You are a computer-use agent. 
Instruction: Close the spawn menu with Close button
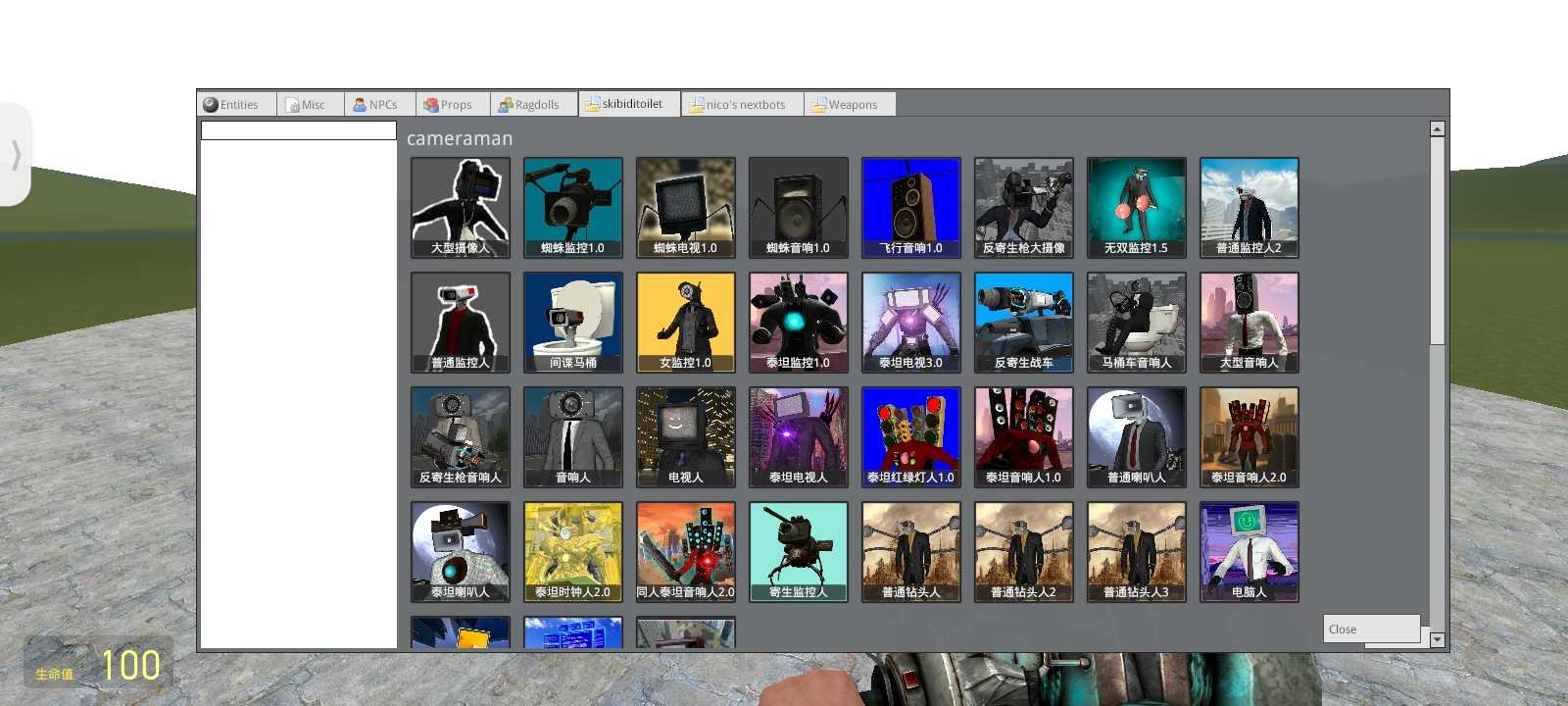pos(1371,629)
